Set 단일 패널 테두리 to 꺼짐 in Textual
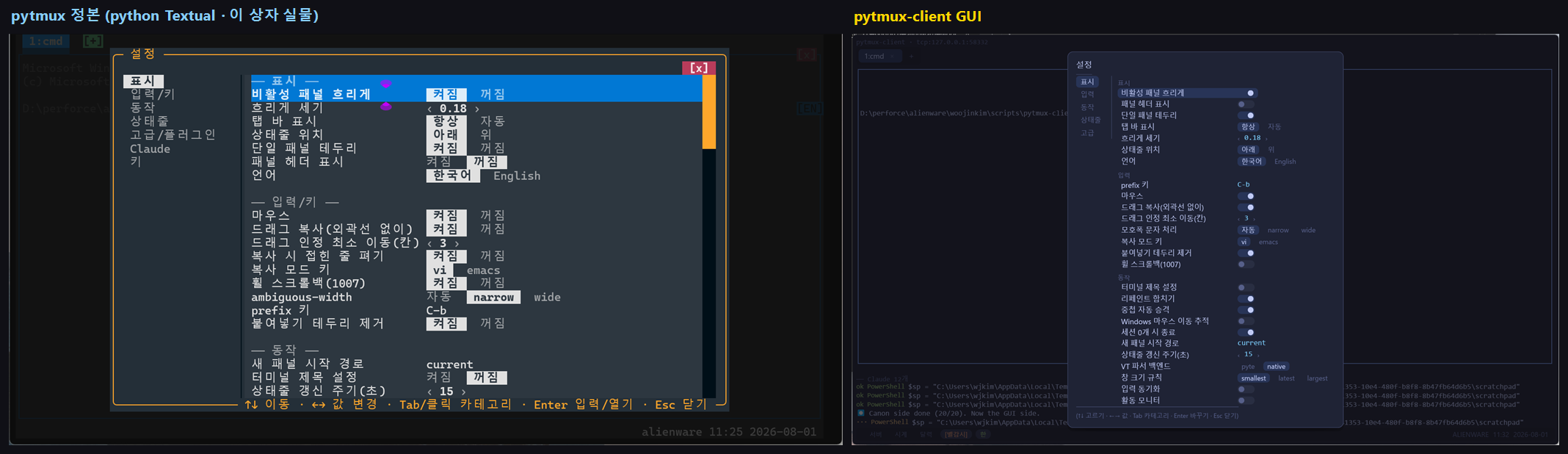The width and height of the screenshot is (1568, 454). pos(493,148)
